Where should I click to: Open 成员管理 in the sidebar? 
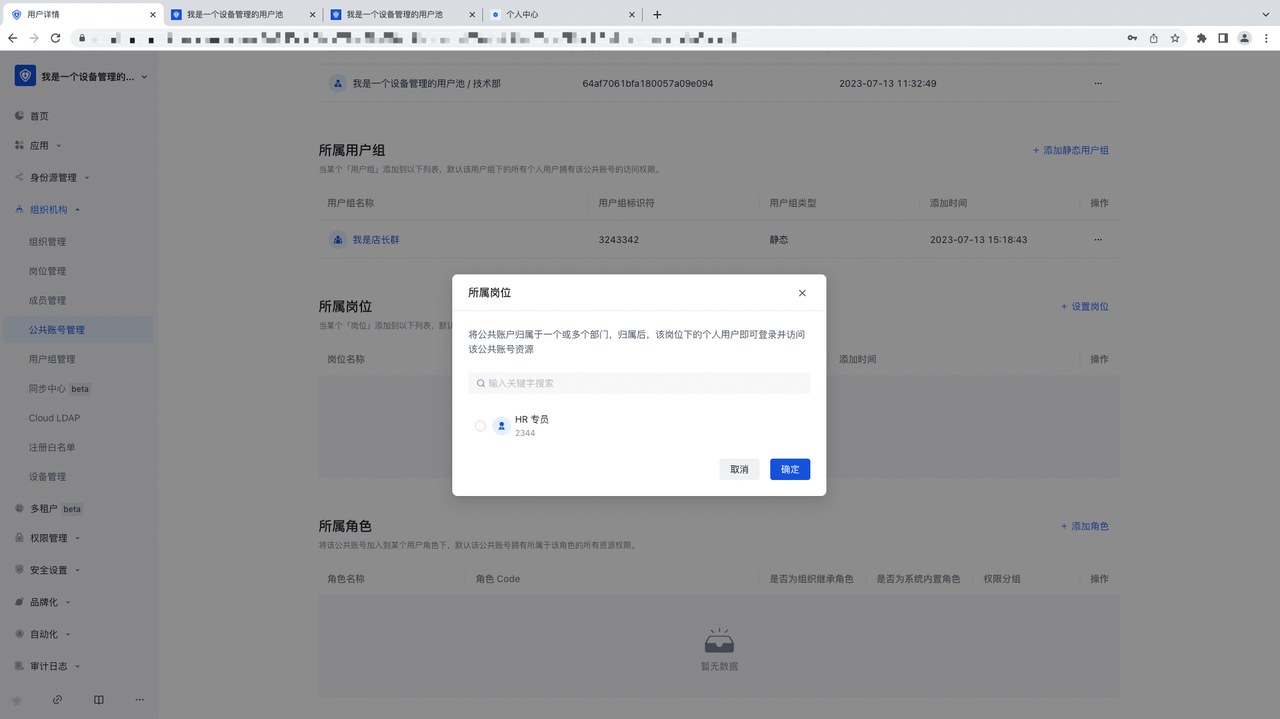(x=47, y=300)
